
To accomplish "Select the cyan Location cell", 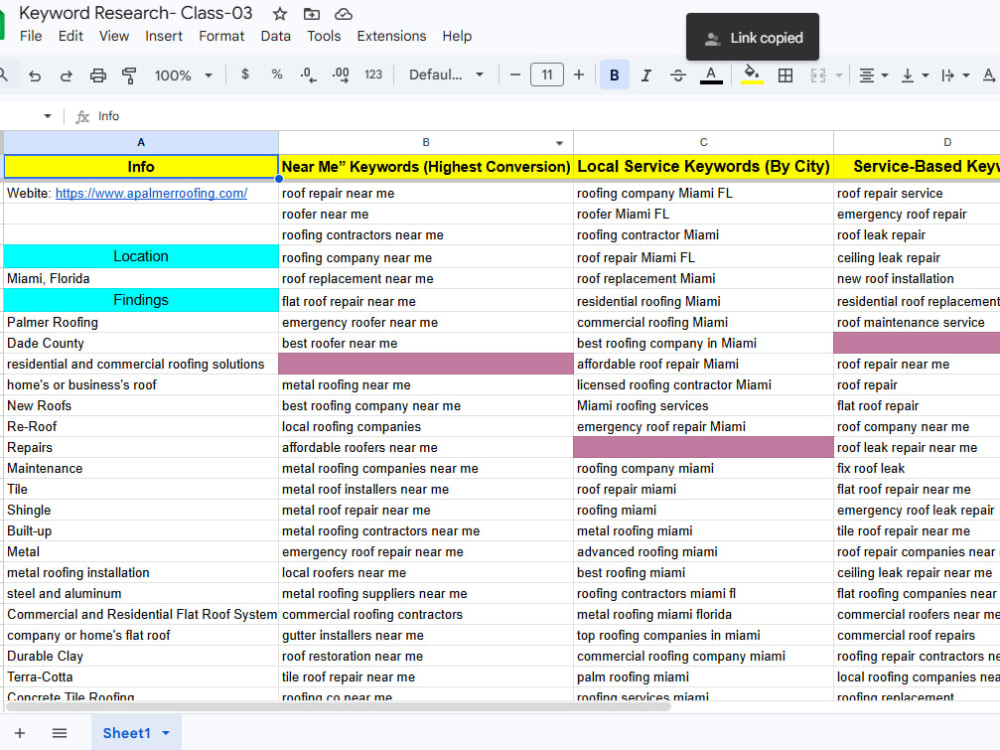I will click(x=141, y=256).
